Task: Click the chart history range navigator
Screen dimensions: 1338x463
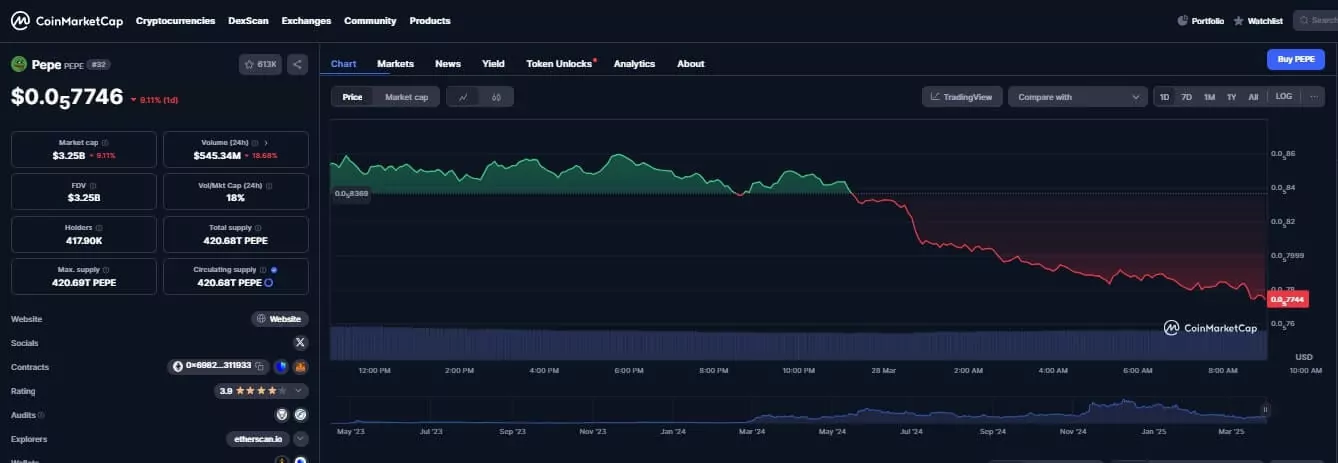Action: [798, 410]
